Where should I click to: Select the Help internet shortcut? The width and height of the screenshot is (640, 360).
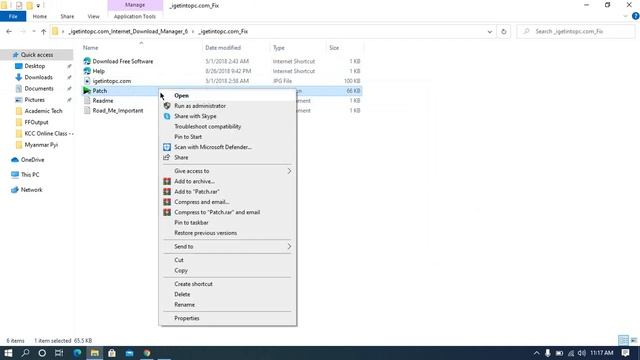point(98,71)
